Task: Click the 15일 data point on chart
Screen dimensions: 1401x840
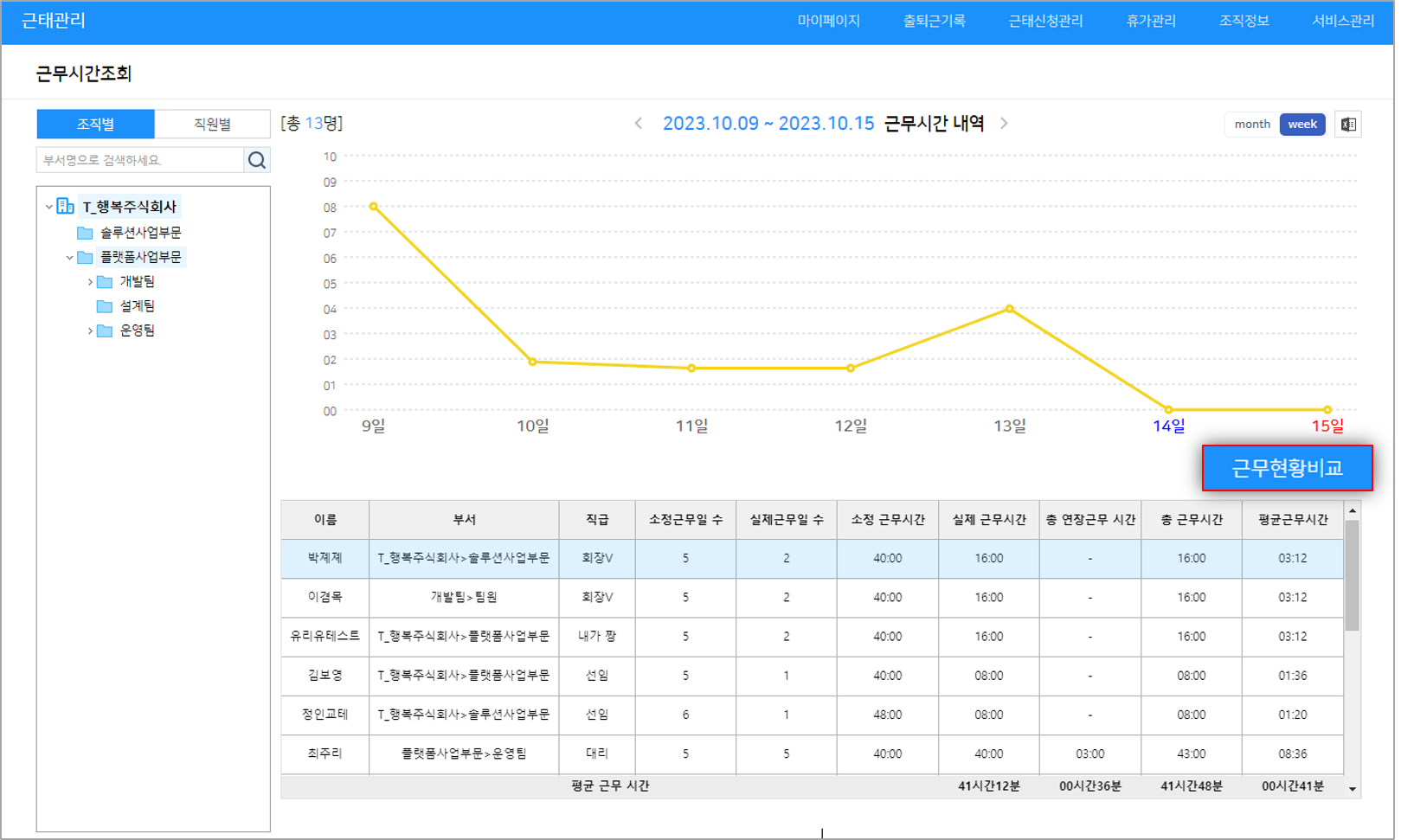Action: (x=1327, y=410)
